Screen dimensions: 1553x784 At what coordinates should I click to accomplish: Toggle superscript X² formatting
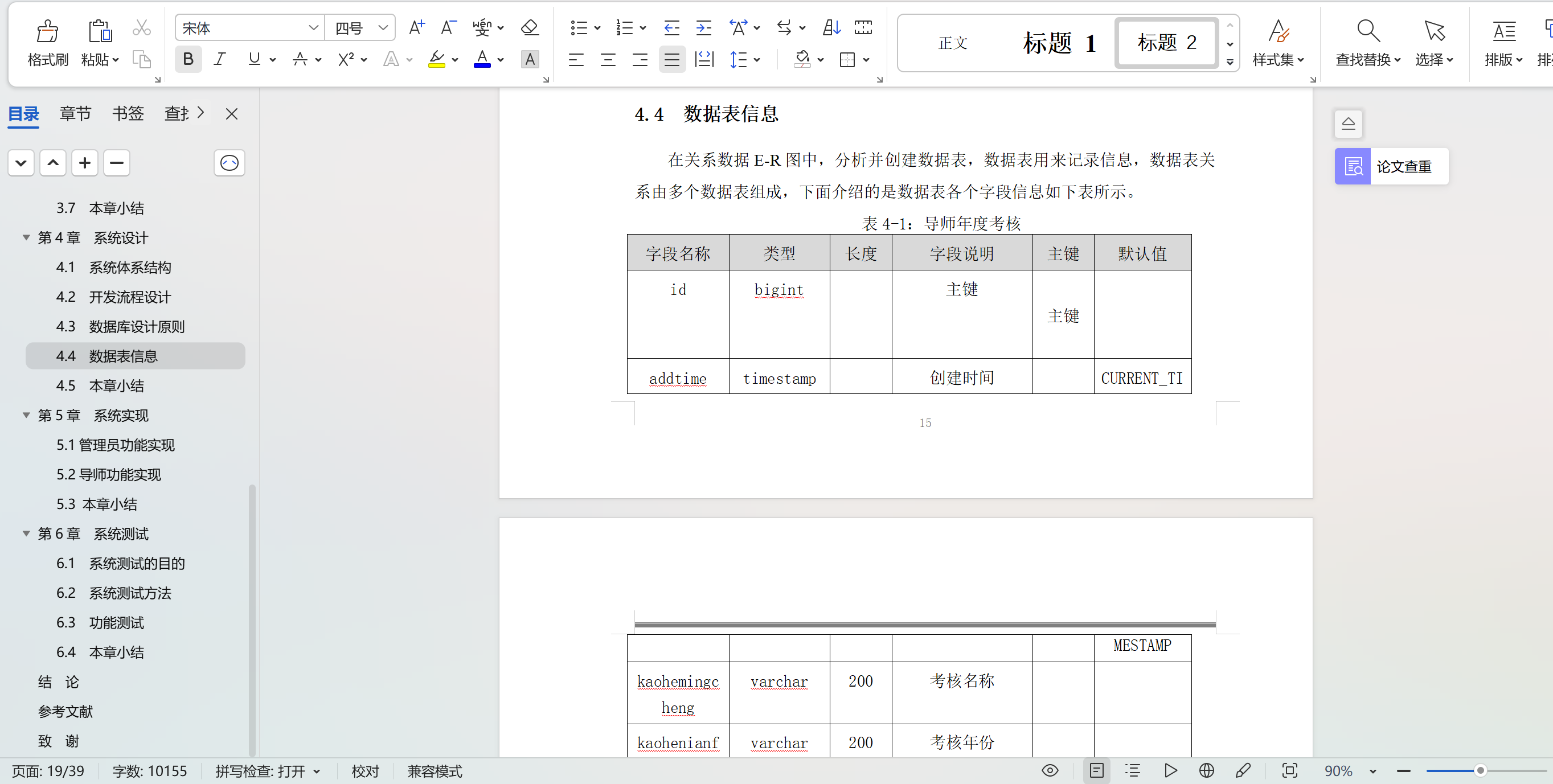346,59
